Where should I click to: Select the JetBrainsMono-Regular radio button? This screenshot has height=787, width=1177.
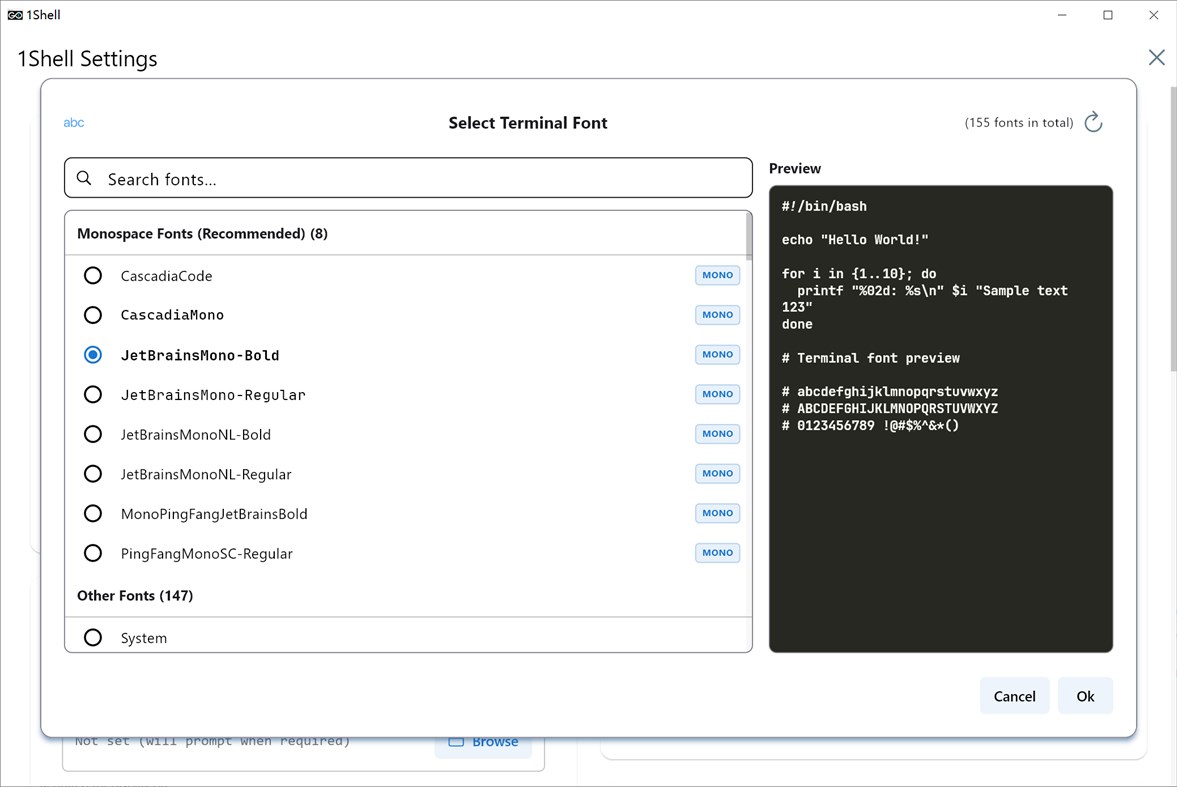coord(93,394)
